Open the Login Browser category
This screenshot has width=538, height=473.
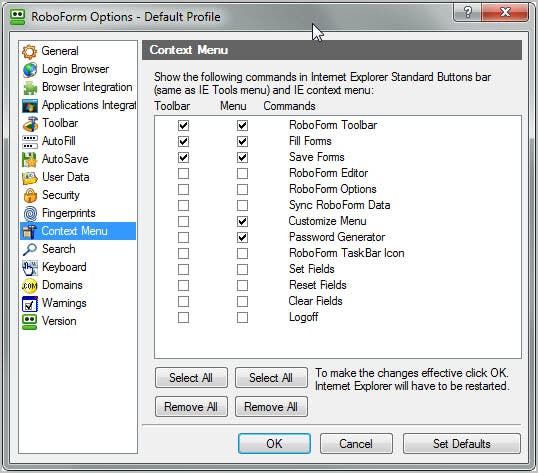pyautogui.click(x=75, y=69)
